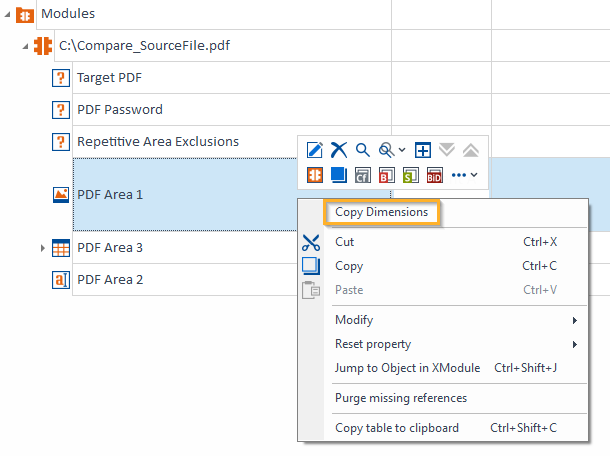This screenshot has height=456, width=610.
Task: Select Cut in the context menu
Action: click(345, 242)
